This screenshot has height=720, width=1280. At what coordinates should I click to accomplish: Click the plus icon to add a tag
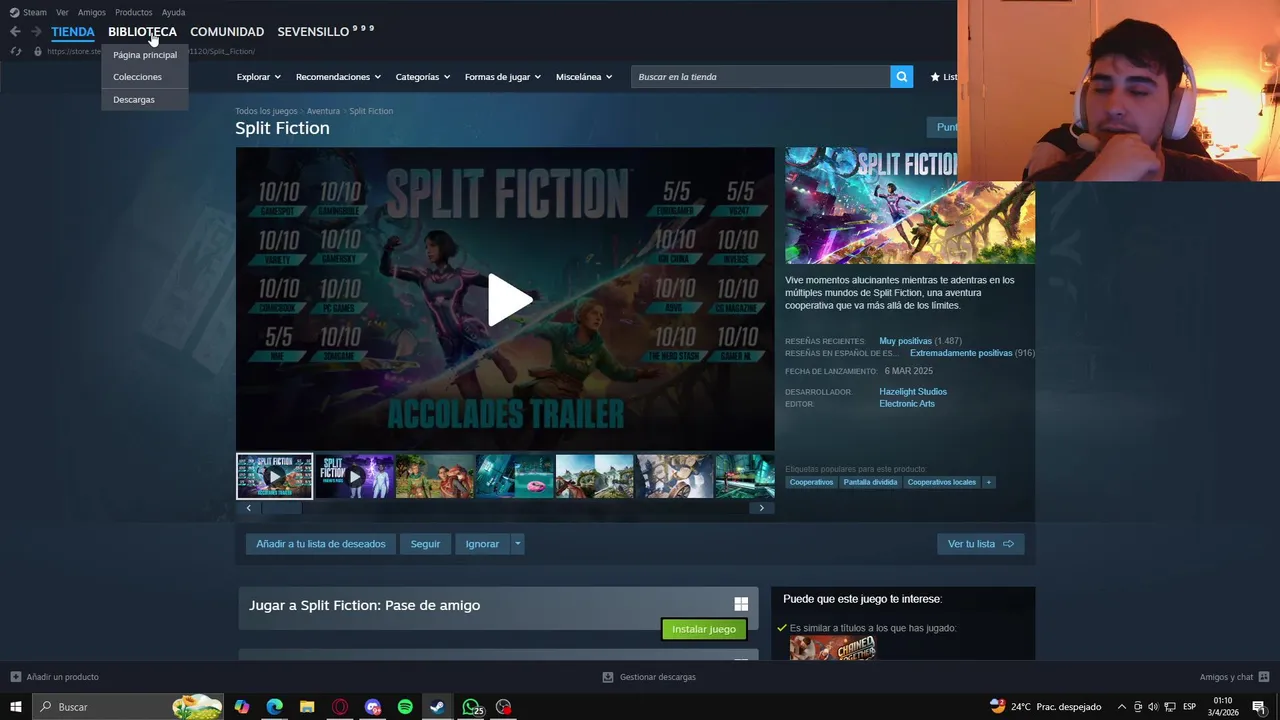click(989, 482)
